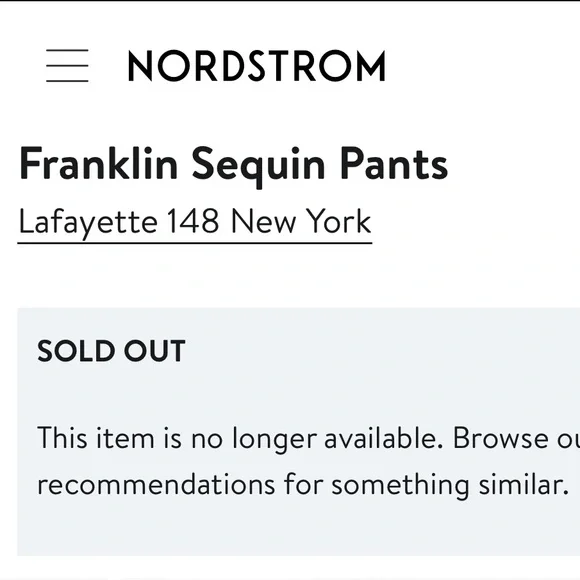Tap the three-line menu icon beside Nordstrom
This screenshot has width=580, height=580.
(x=67, y=65)
